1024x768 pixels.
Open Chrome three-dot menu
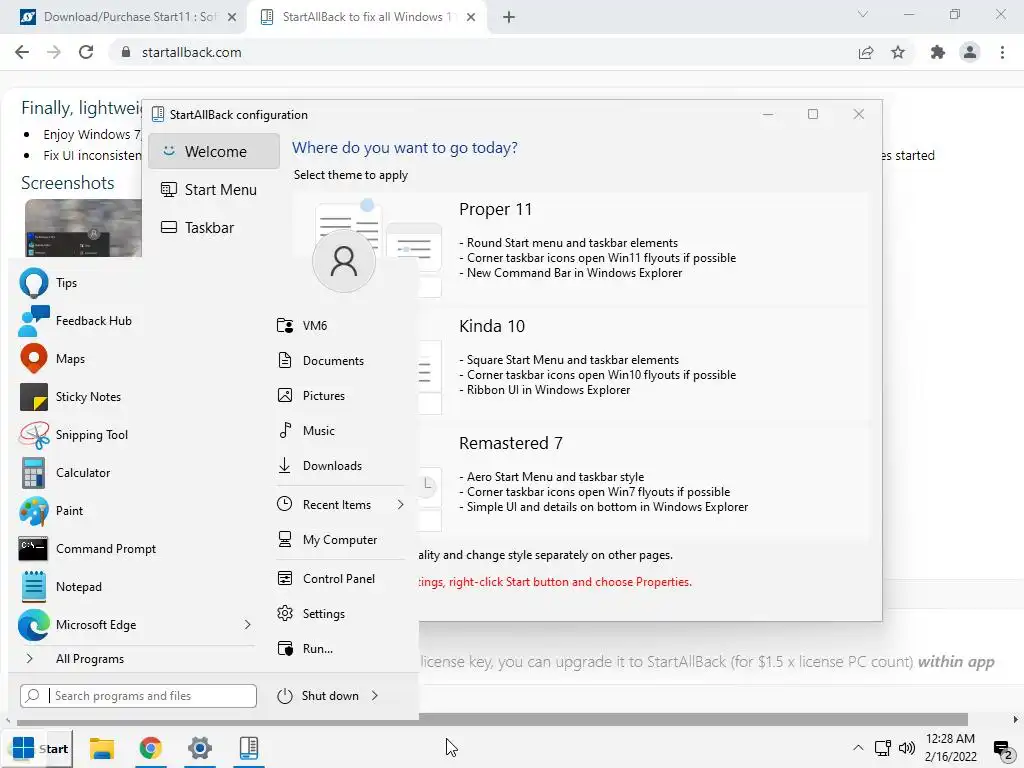coord(1002,52)
